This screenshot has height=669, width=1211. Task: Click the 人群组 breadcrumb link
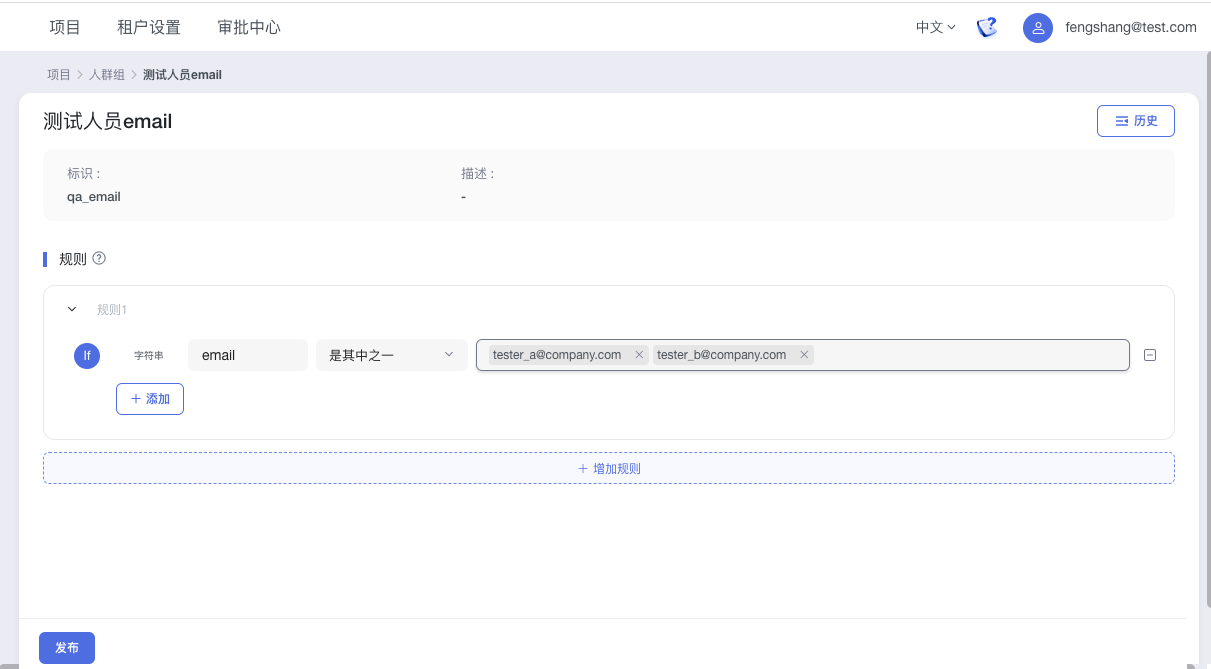(x=107, y=75)
